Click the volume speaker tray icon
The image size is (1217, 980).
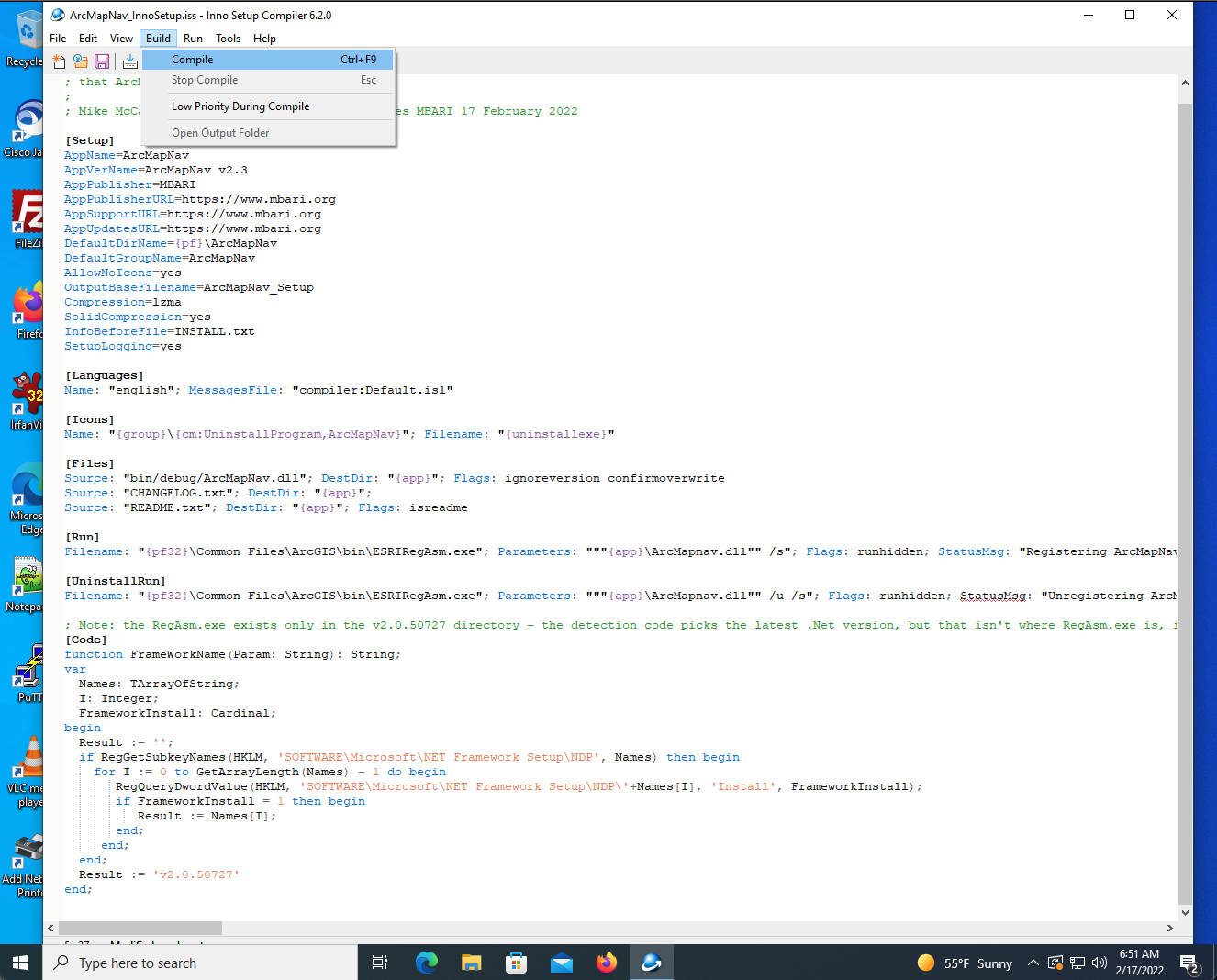click(x=1100, y=963)
